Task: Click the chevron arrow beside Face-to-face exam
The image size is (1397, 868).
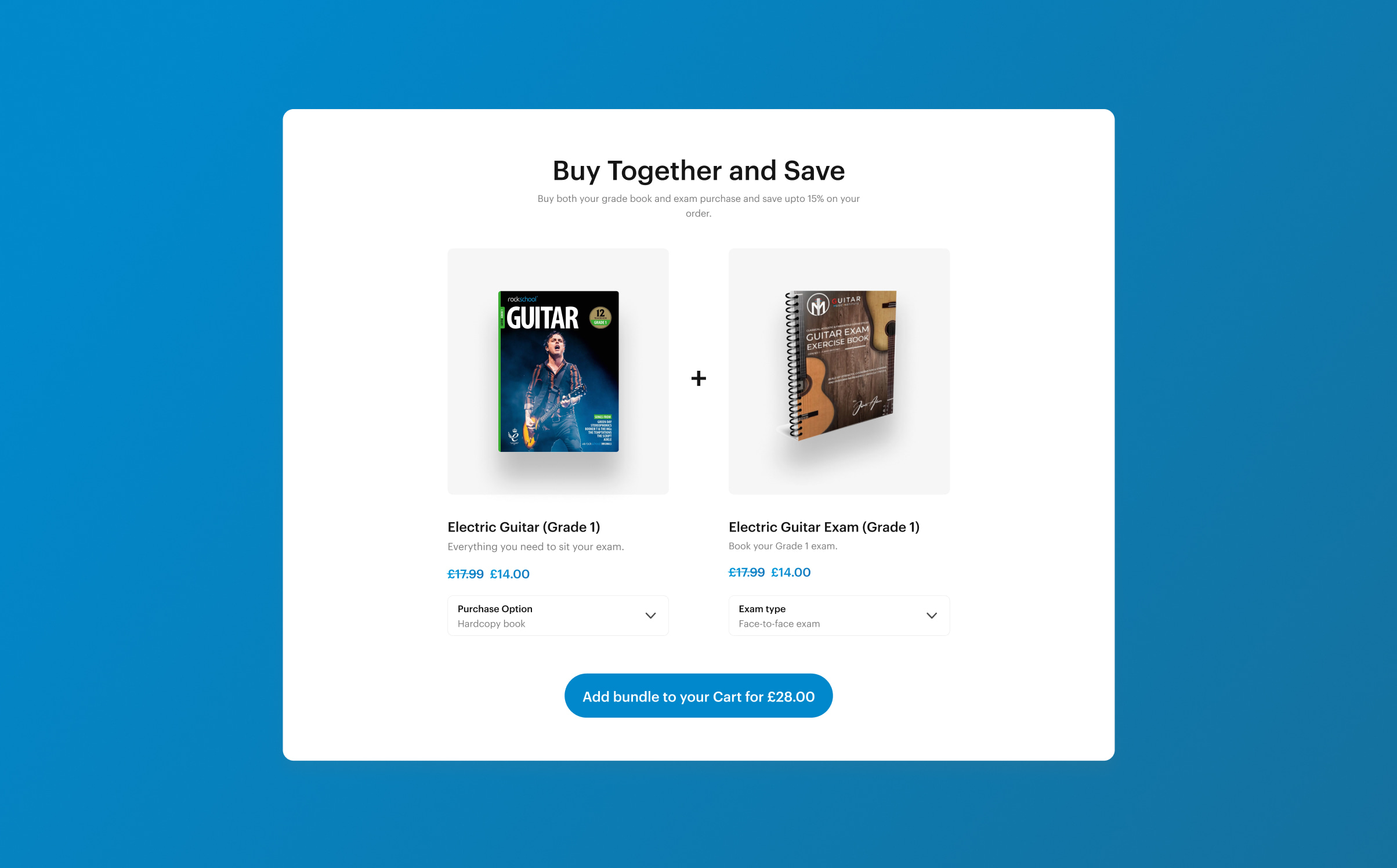Action: 932,616
